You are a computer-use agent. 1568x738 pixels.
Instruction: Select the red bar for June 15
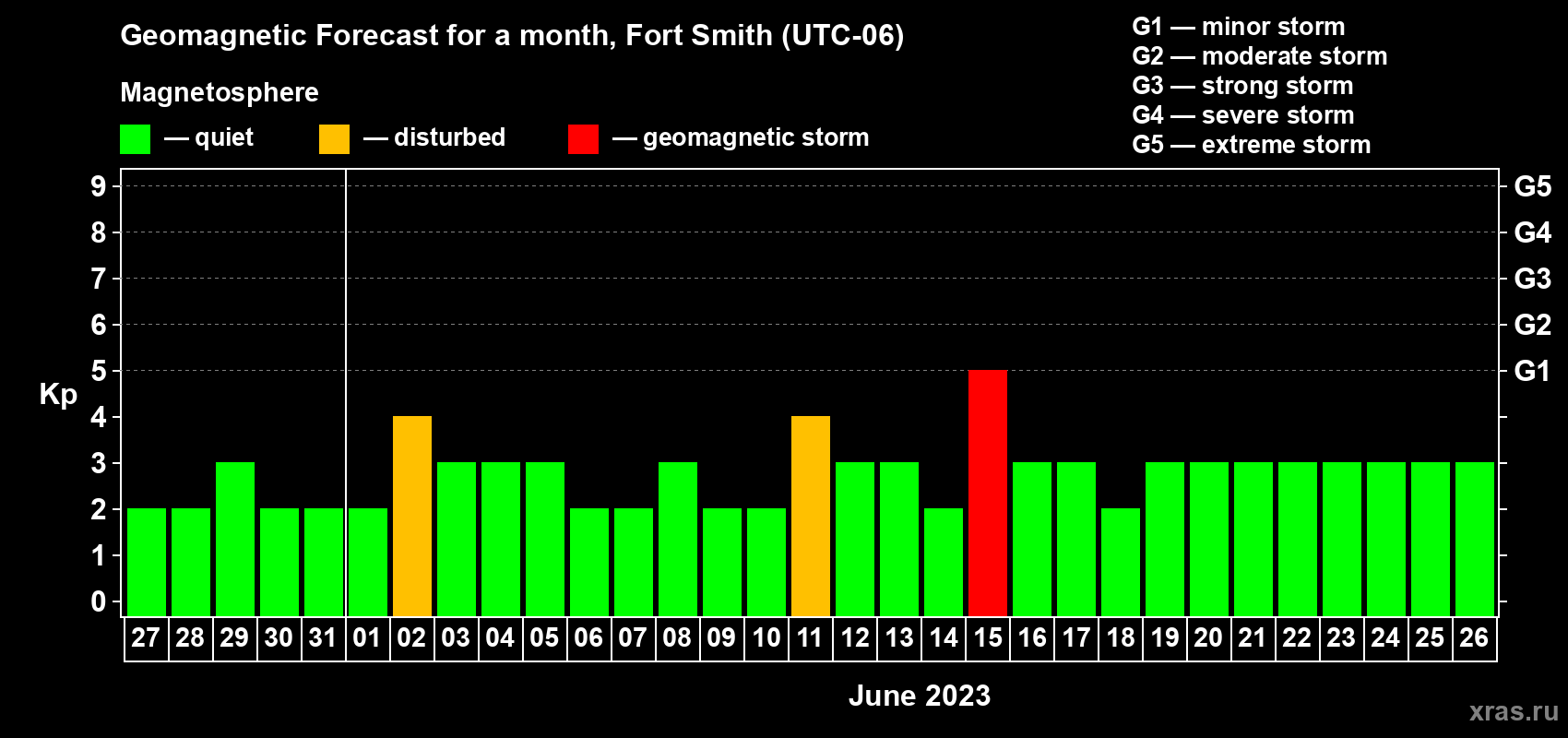tap(987, 493)
